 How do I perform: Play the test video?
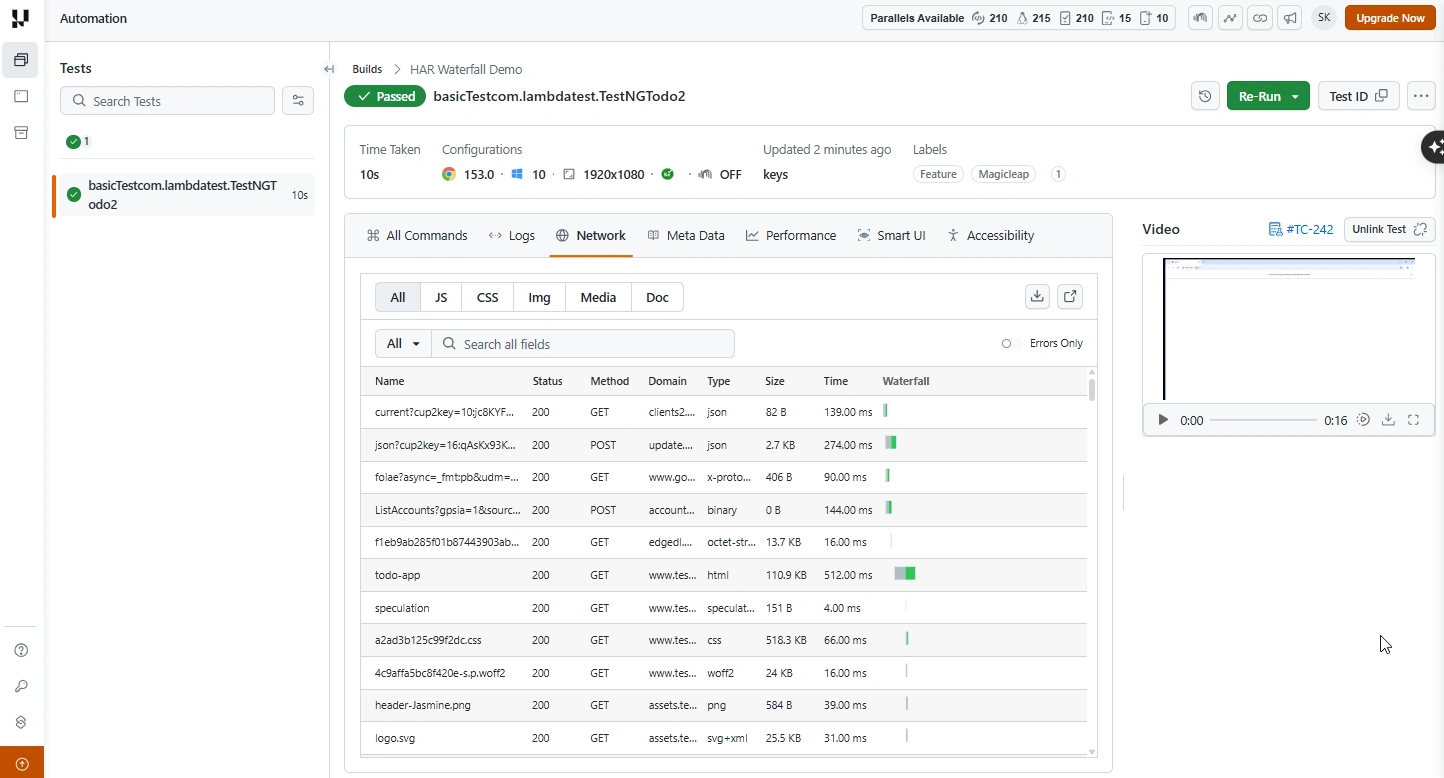(x=1162, y=420)
